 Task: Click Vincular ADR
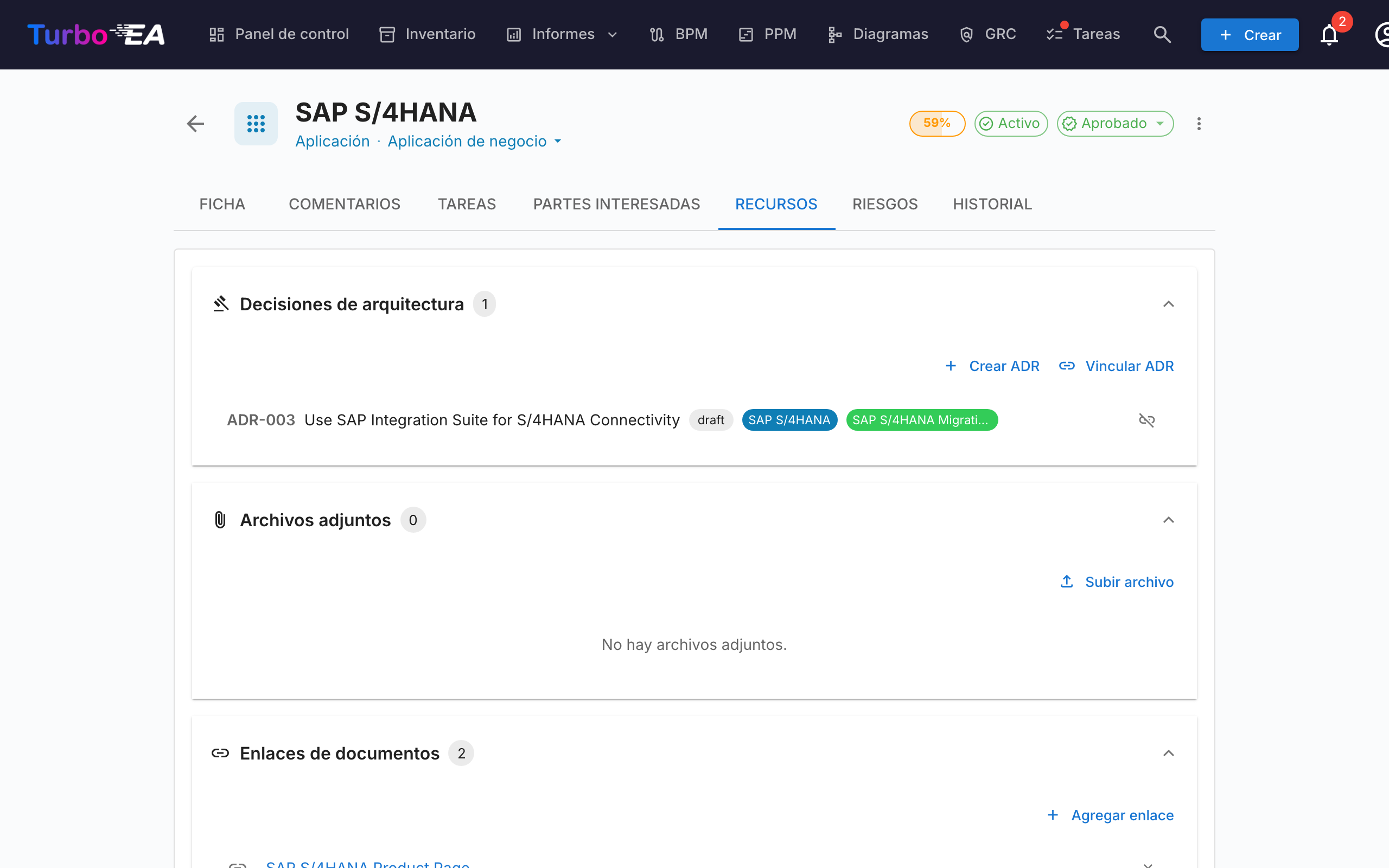coord(1117,366)
